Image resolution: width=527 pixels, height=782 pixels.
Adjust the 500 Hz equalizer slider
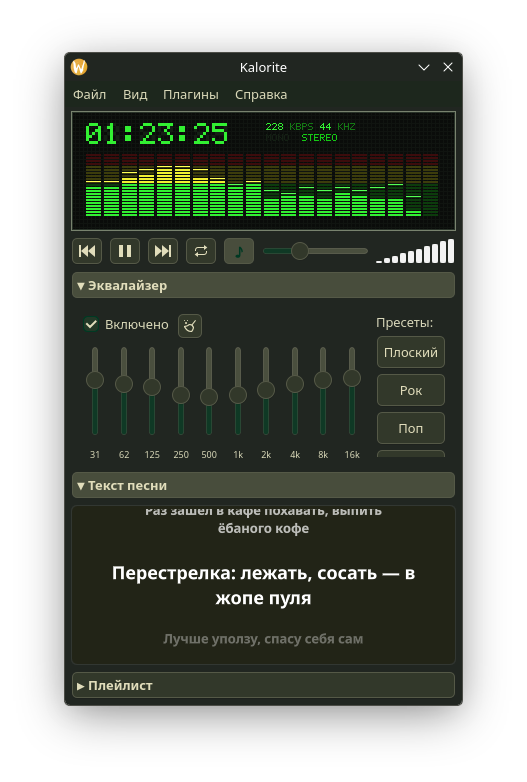209,391
